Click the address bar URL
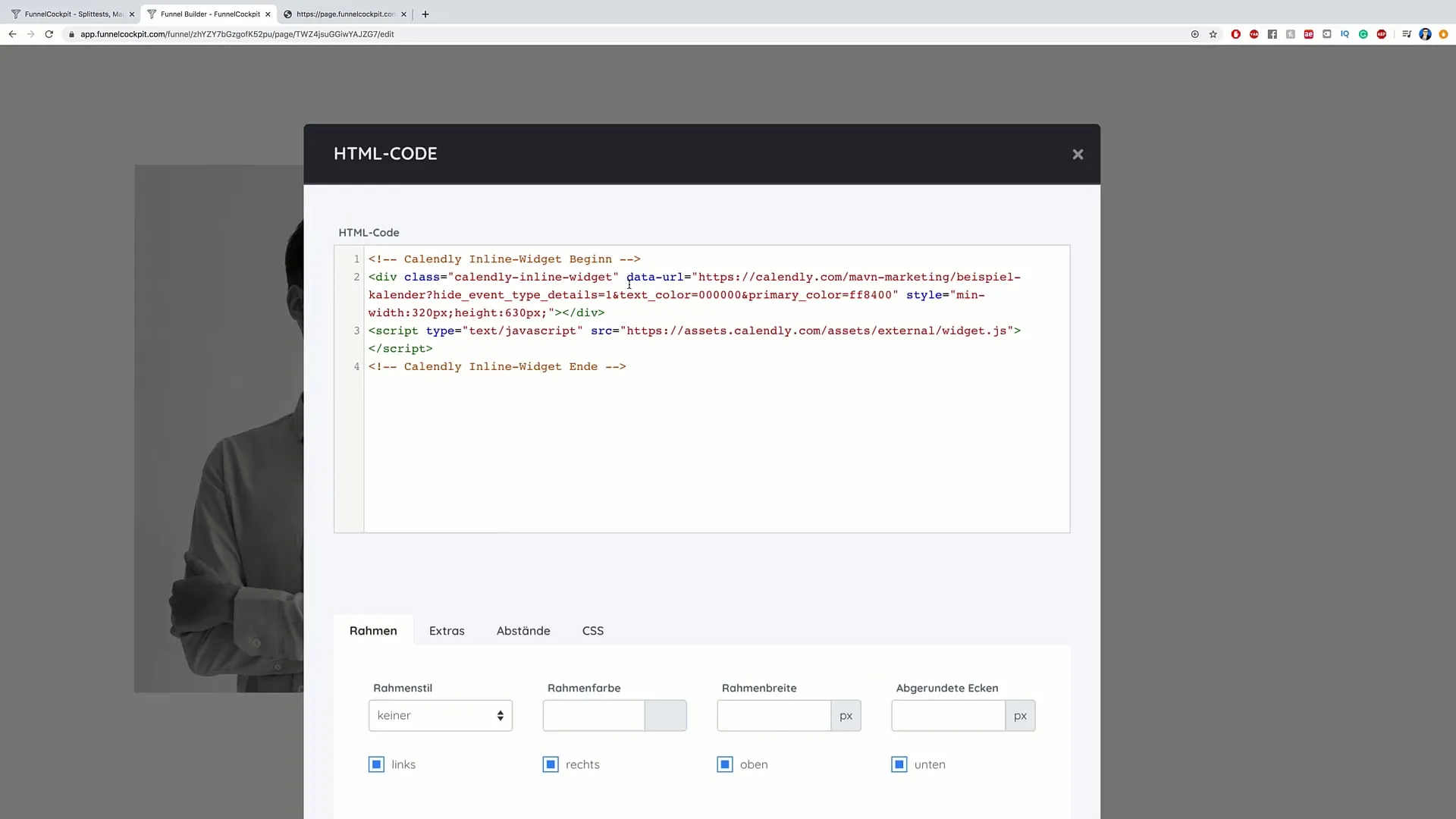1456x819 pixels. click(x=237, y=34)
